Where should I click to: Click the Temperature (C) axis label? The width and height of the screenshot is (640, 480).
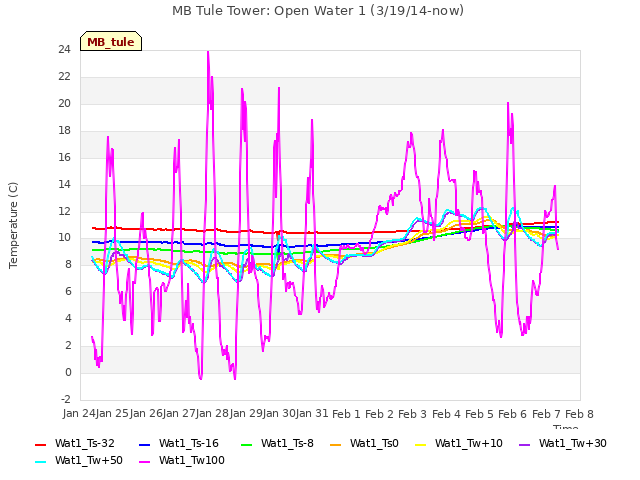coord(13,225)
